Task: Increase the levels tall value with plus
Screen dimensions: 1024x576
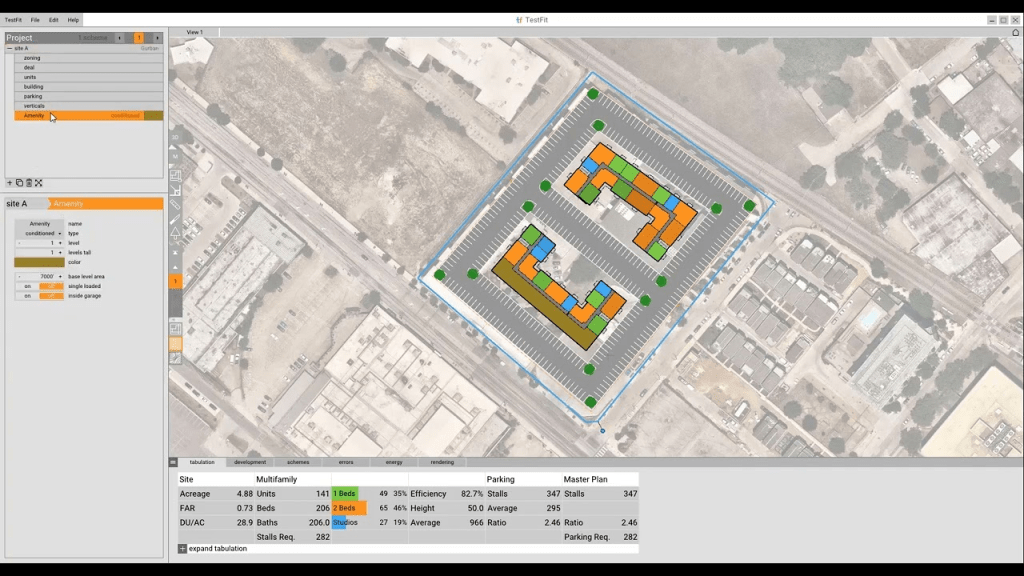Action: coord(60,253)
